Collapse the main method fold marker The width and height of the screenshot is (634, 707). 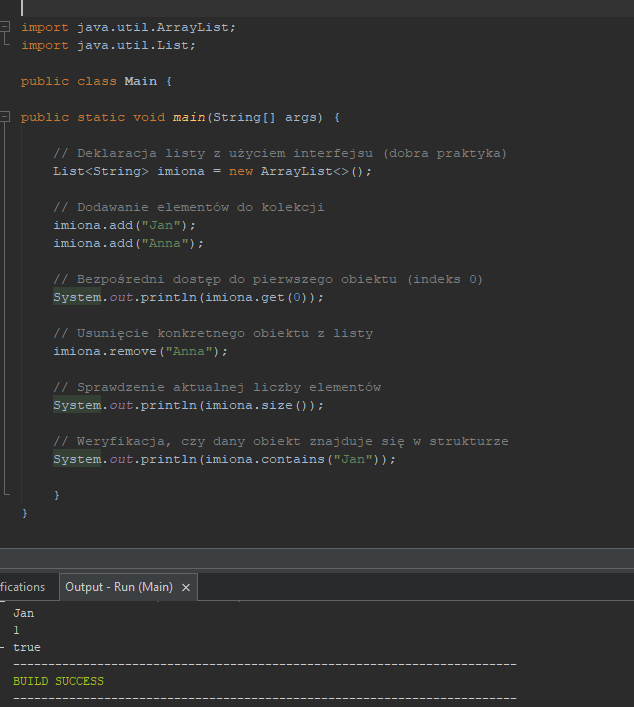(5, 117)
